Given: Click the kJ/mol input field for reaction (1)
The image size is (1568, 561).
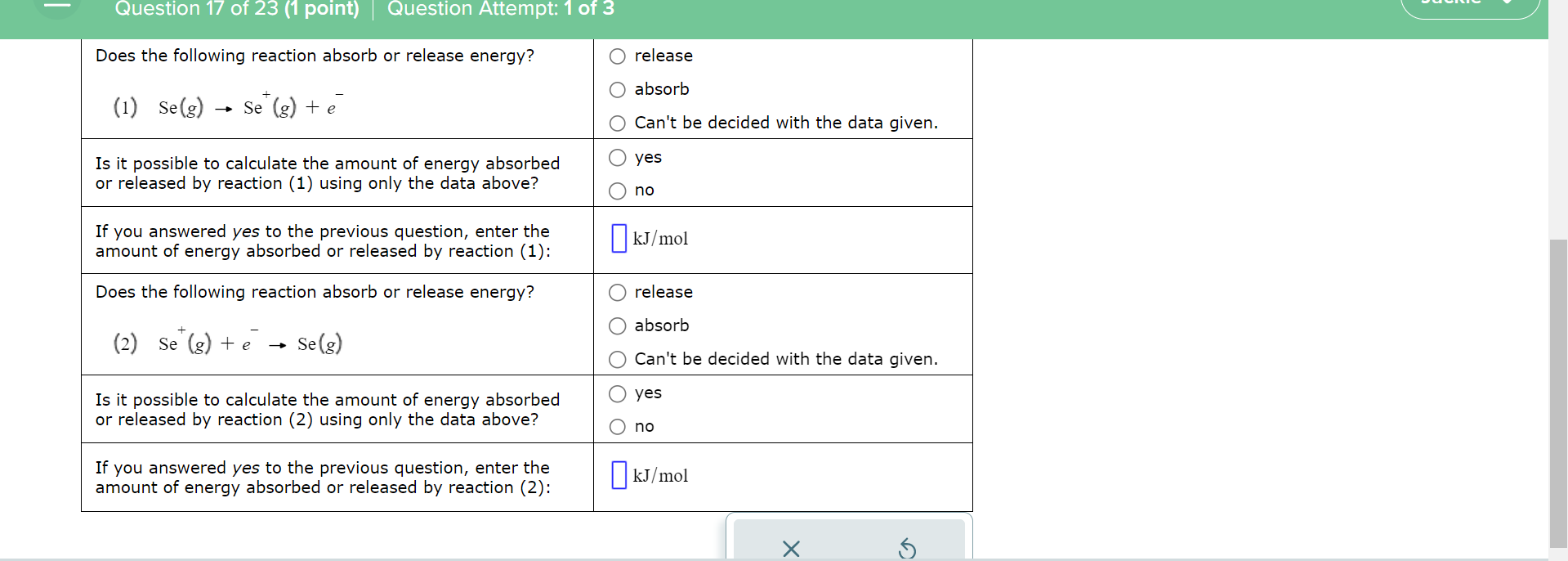Looking at the screenshot, I should point(618,239).
